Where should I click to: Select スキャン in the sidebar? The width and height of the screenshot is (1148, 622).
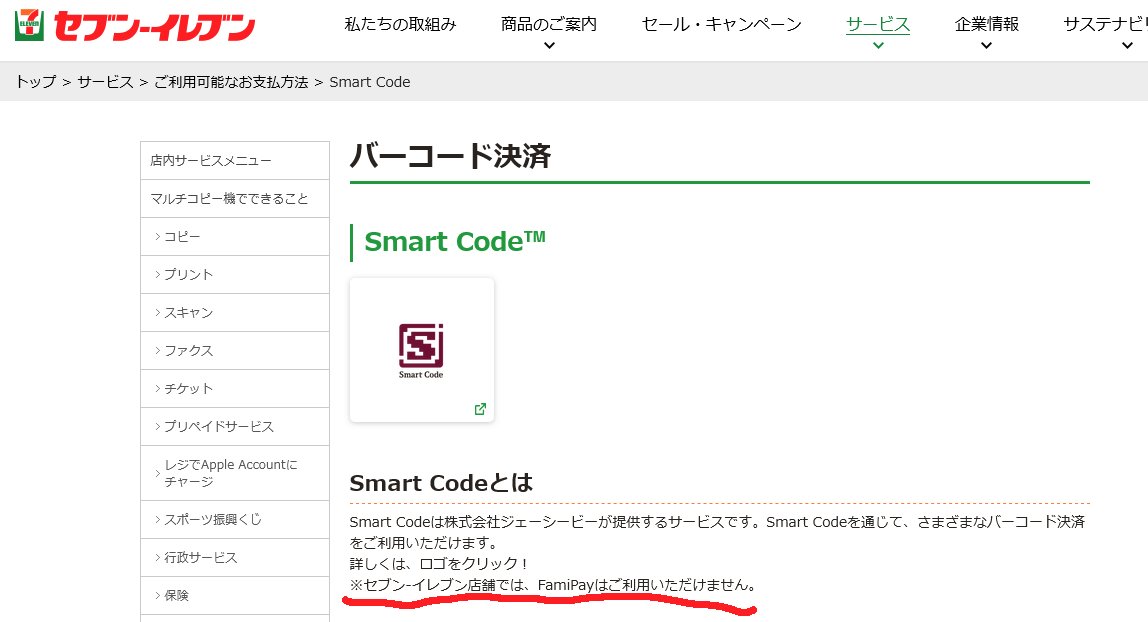[x=235, y=312]
